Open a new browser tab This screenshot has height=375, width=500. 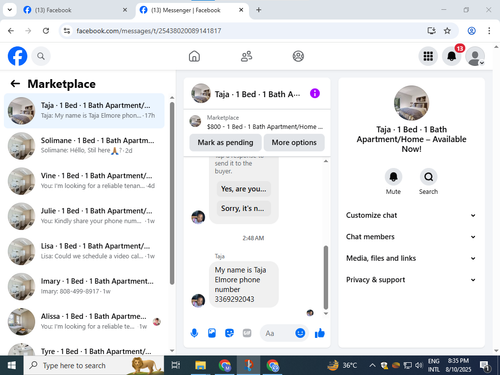(x=259, y=10)
